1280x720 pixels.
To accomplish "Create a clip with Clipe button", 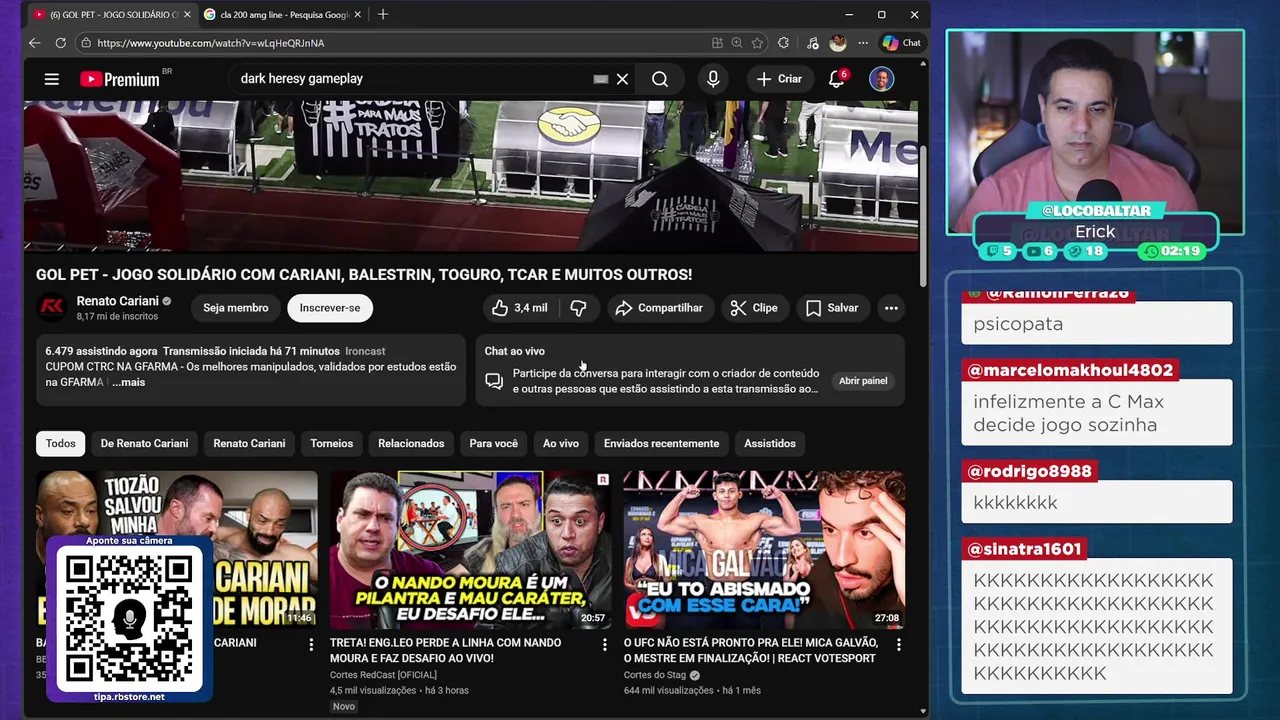I will (x=754, y=308).
